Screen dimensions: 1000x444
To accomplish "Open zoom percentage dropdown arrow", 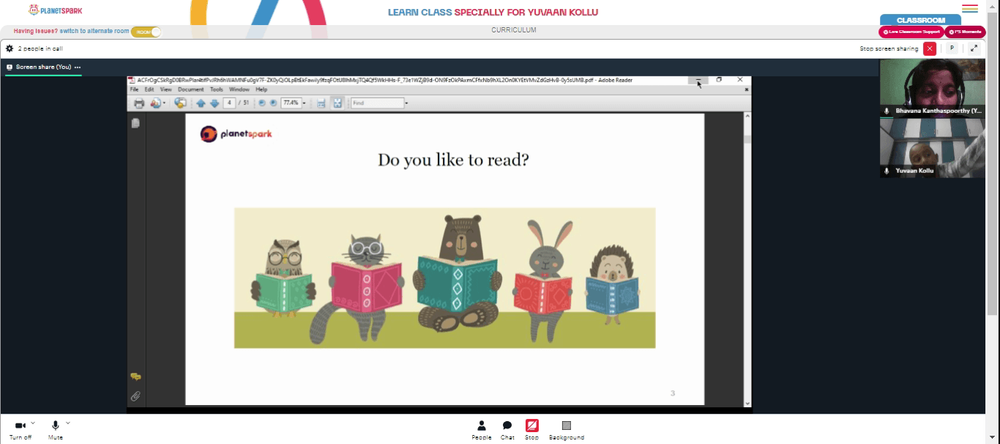I will [x=304, y=103].
